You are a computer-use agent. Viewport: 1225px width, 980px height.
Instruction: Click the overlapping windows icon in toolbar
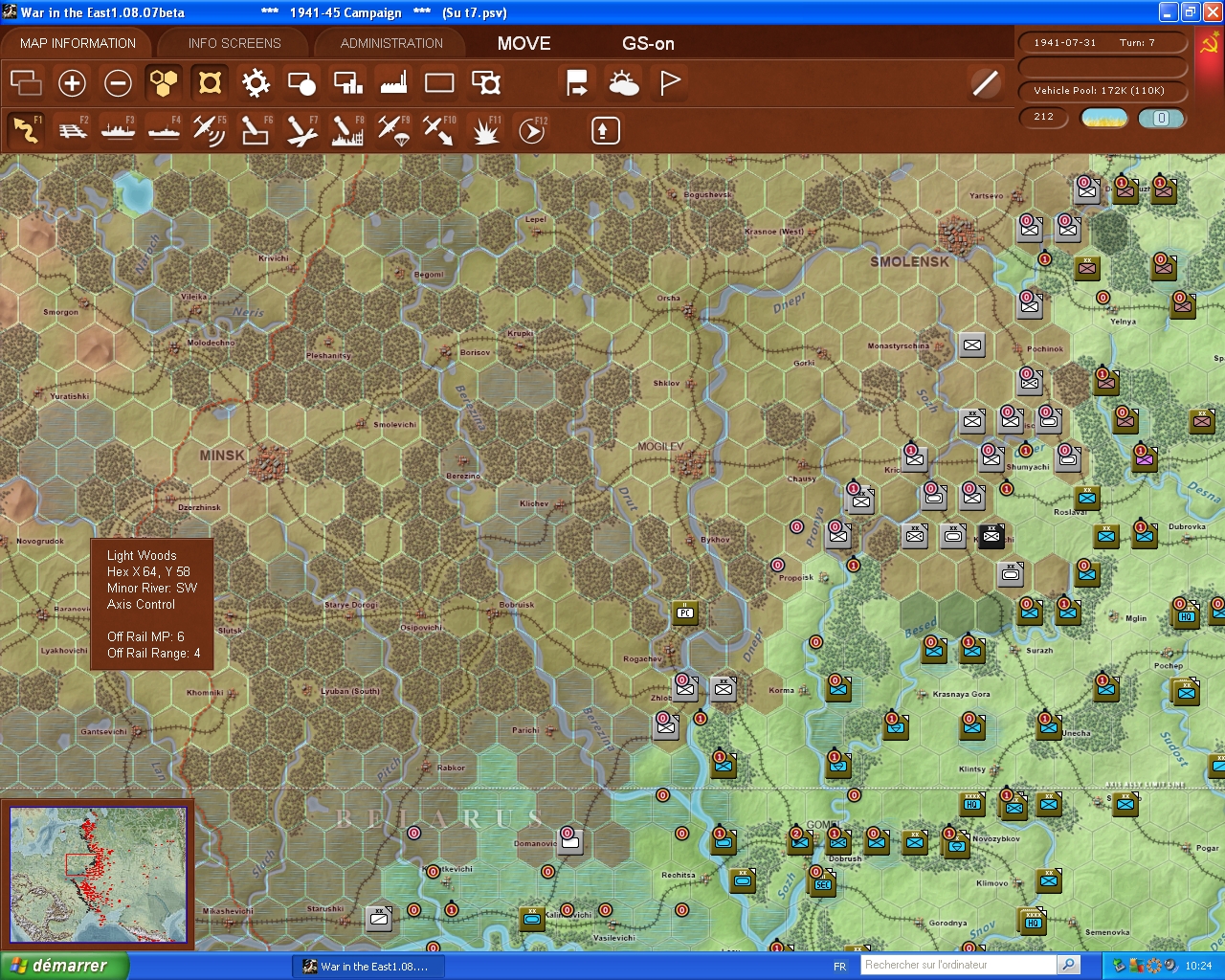(26, 83)
